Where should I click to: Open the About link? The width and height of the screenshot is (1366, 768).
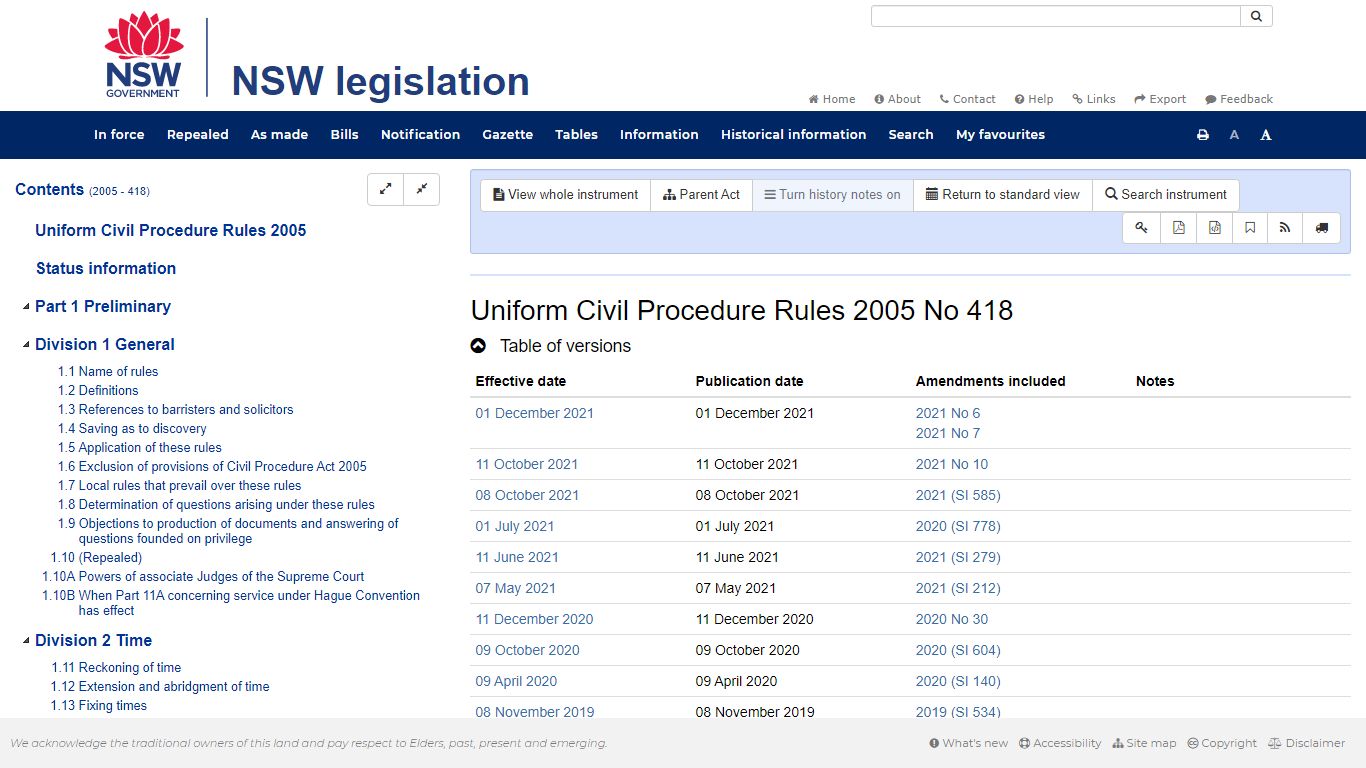897,99
